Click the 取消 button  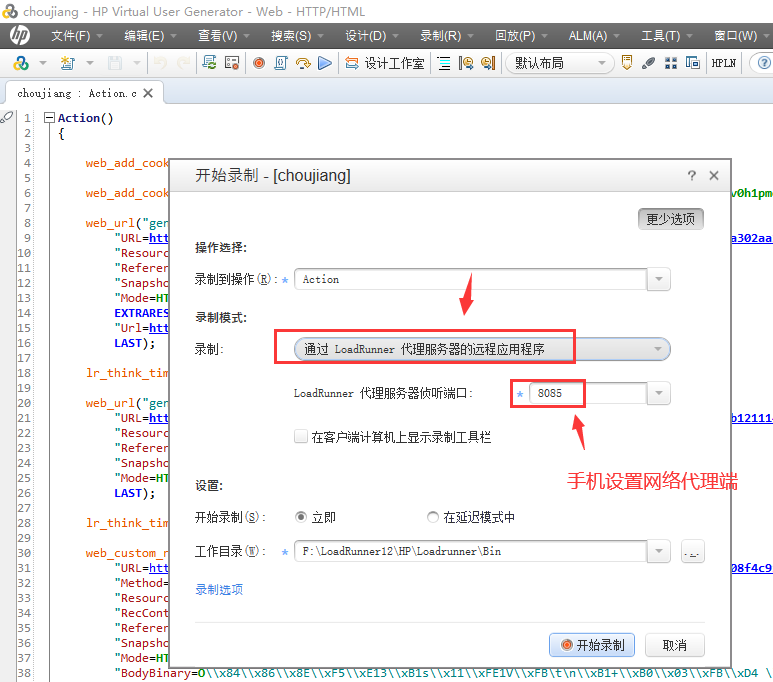click(x=674, y=645)
